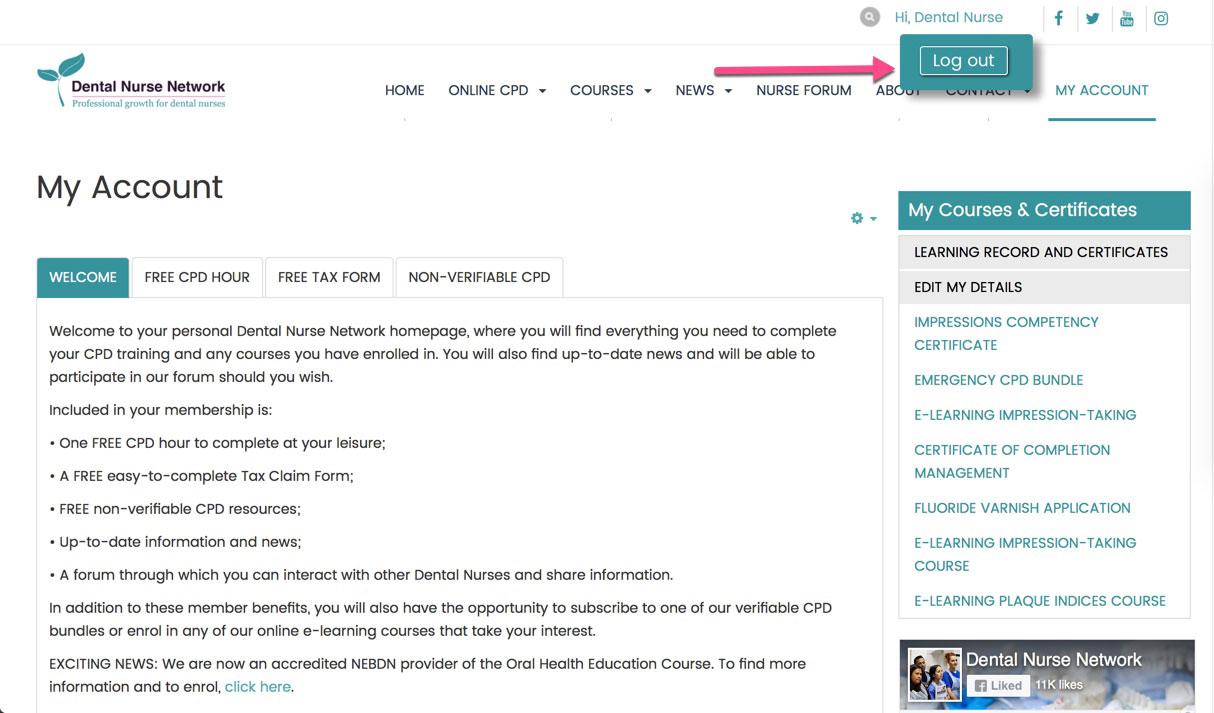This screenshot has height=713, width=1214.
Task: Click the My Courses & Certificates header
Action: pos(1044,210)
